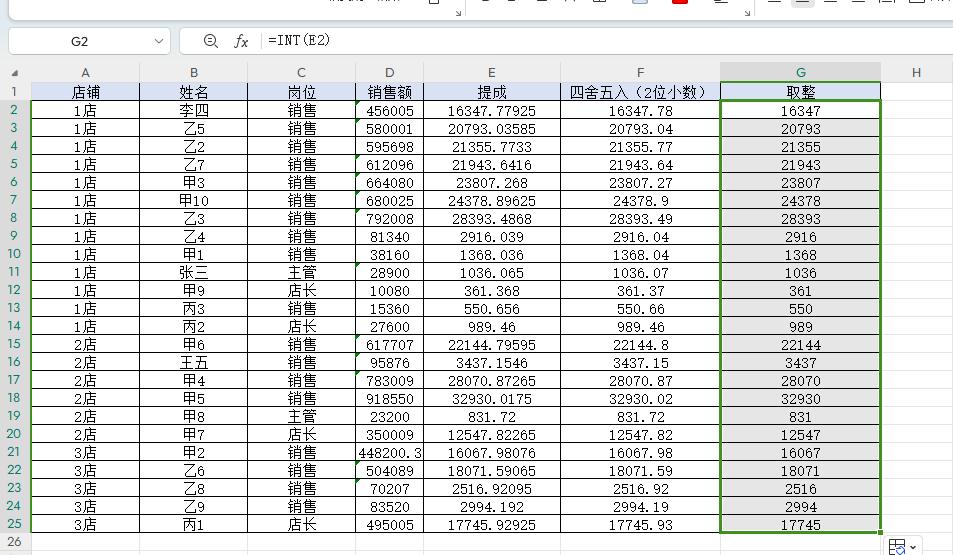Click the fx insert function icon
The image size is (953, 555).
pos(241,41)
